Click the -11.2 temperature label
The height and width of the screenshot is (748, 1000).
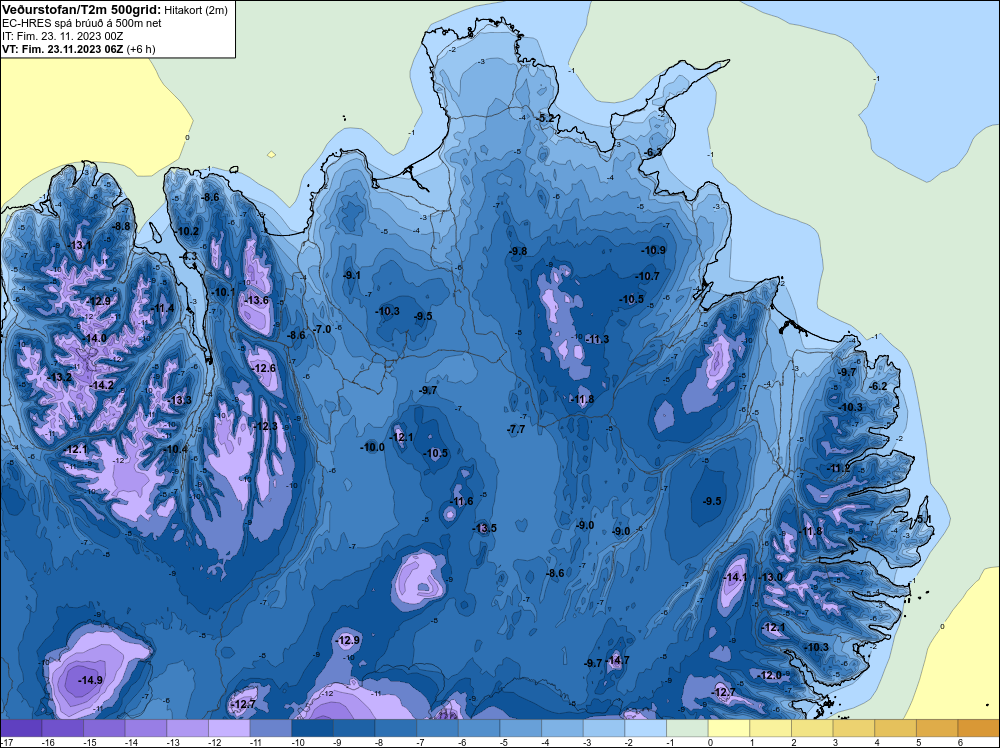click(x=839, y=469)
